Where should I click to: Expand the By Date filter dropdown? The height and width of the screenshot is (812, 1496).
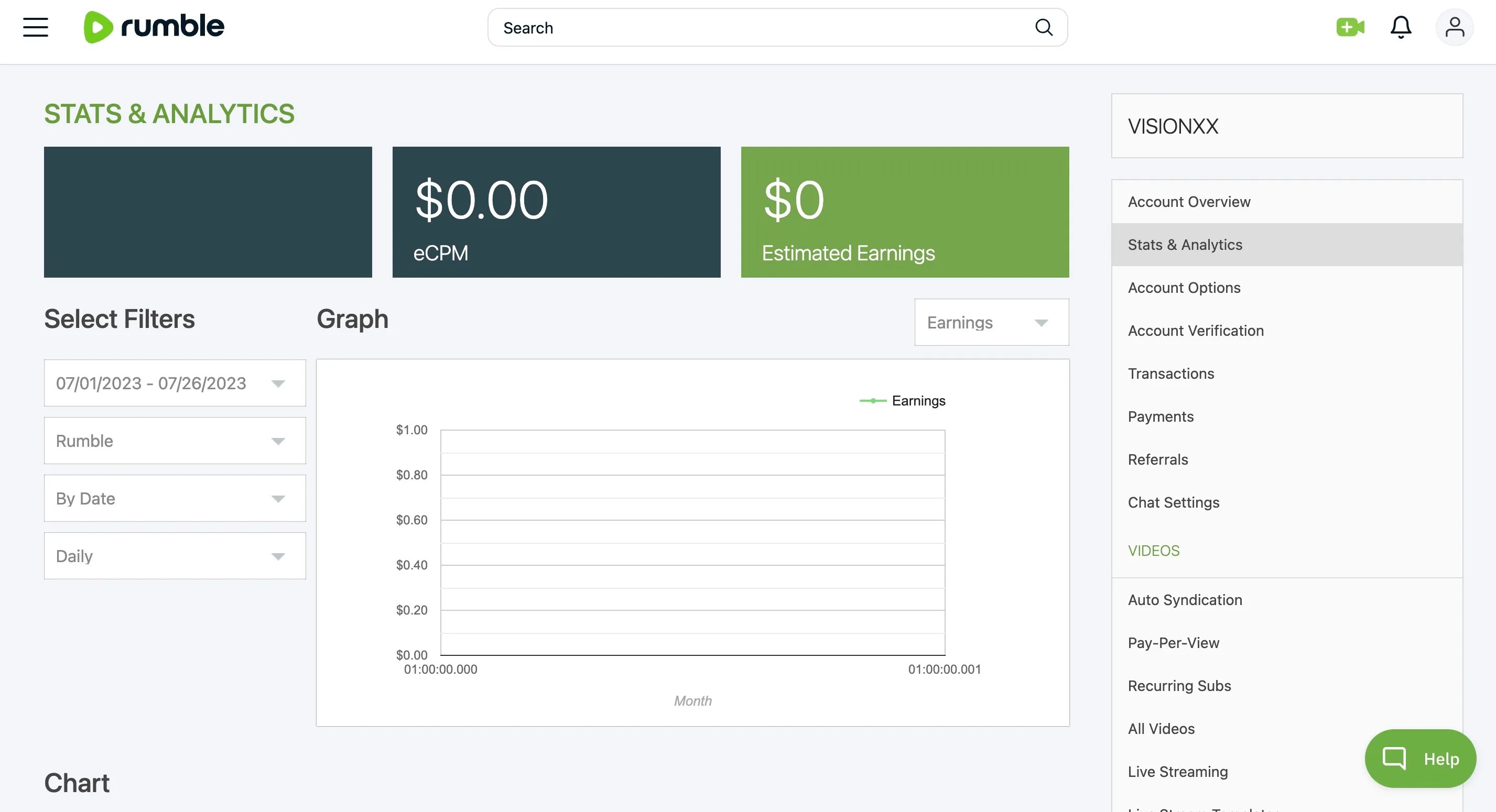click(x=175, y=498)
